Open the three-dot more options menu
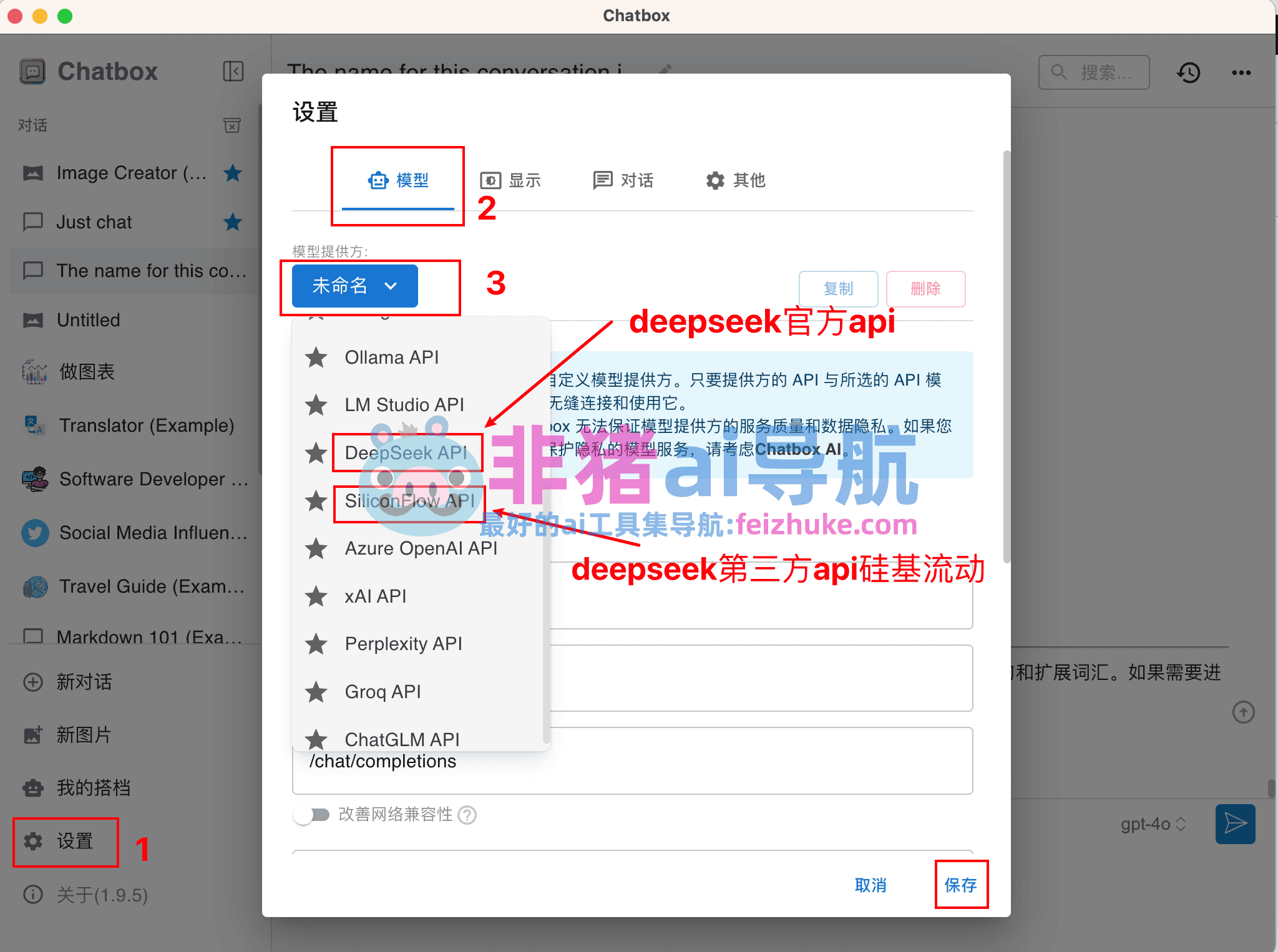This screenshot has width=1278, height=952. click(1241, 72)
